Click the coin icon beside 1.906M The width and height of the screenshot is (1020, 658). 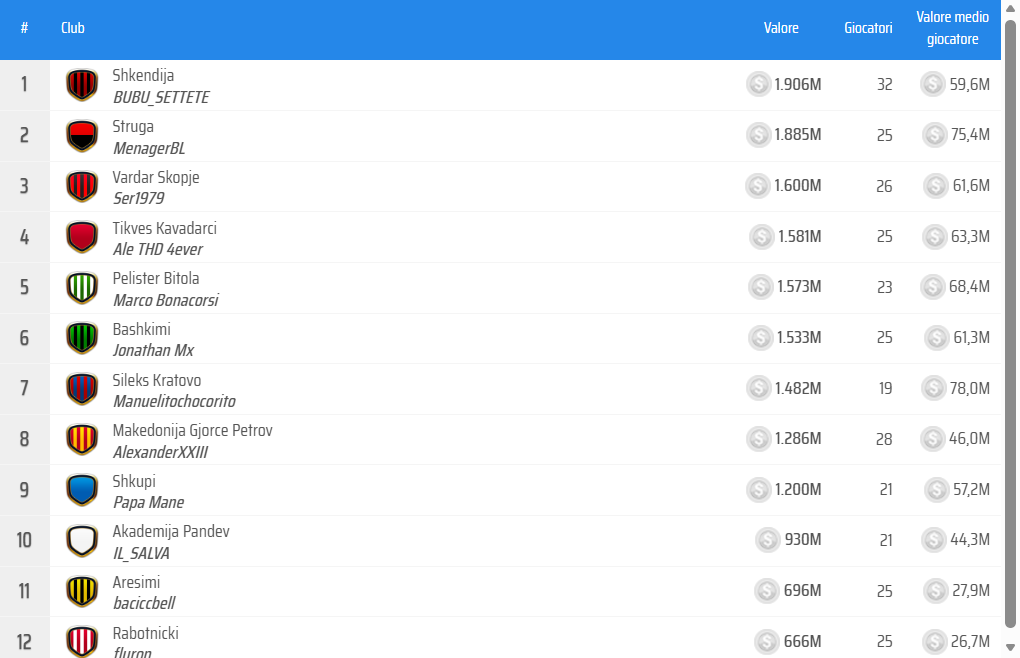(x=758, y=84)
